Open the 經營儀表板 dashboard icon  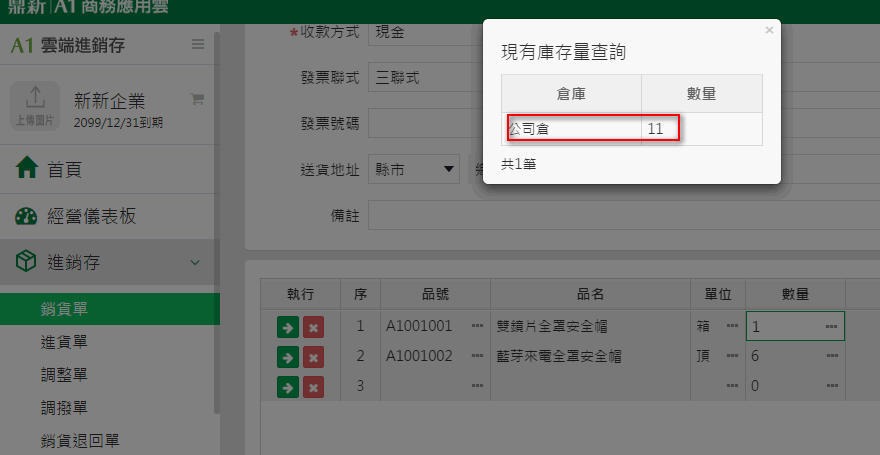pos(26,217)
